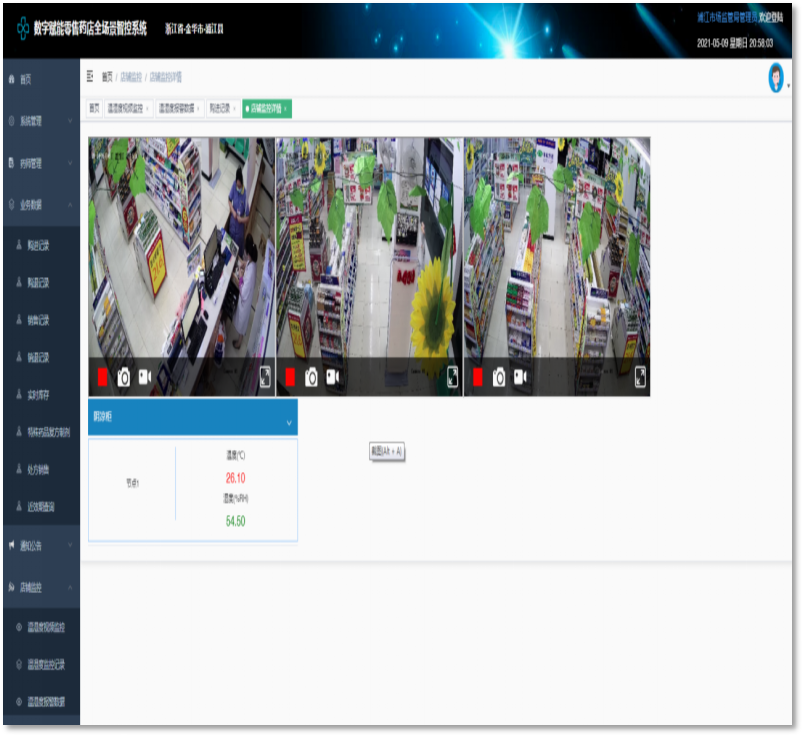Open the sunflower camera feed in fullscreen
Image resolution: width=803 pixels, height=736 pixels.
[x=453, y=376]
